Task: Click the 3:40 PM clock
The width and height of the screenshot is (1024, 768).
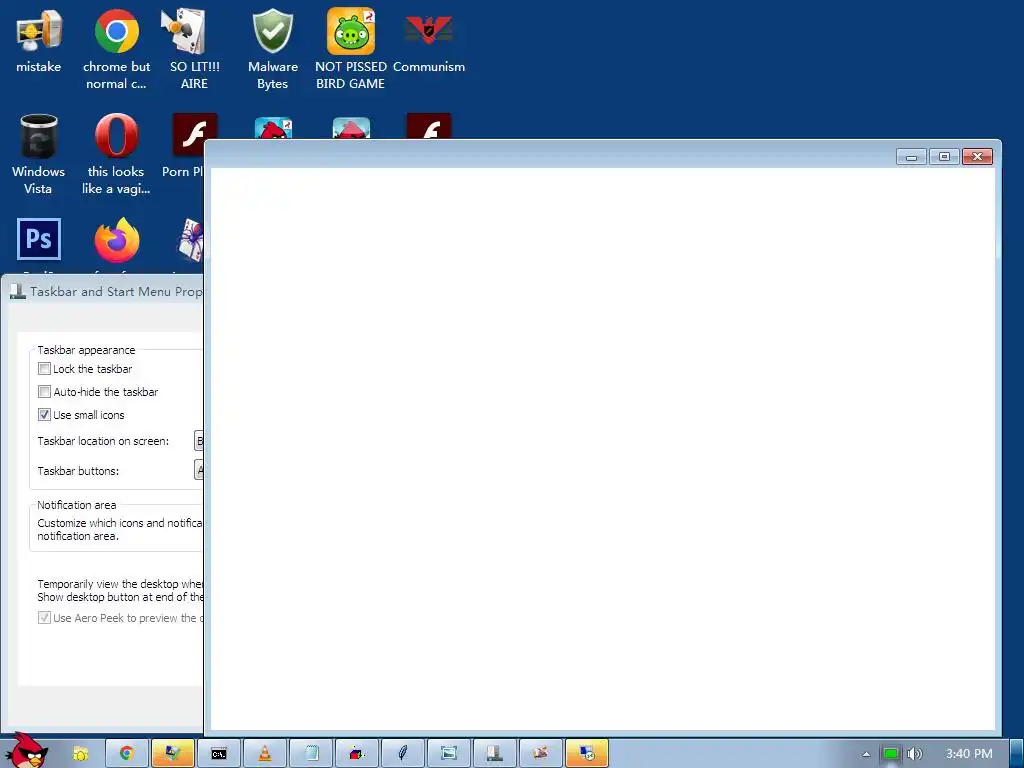Action: (x=968, y=754)
